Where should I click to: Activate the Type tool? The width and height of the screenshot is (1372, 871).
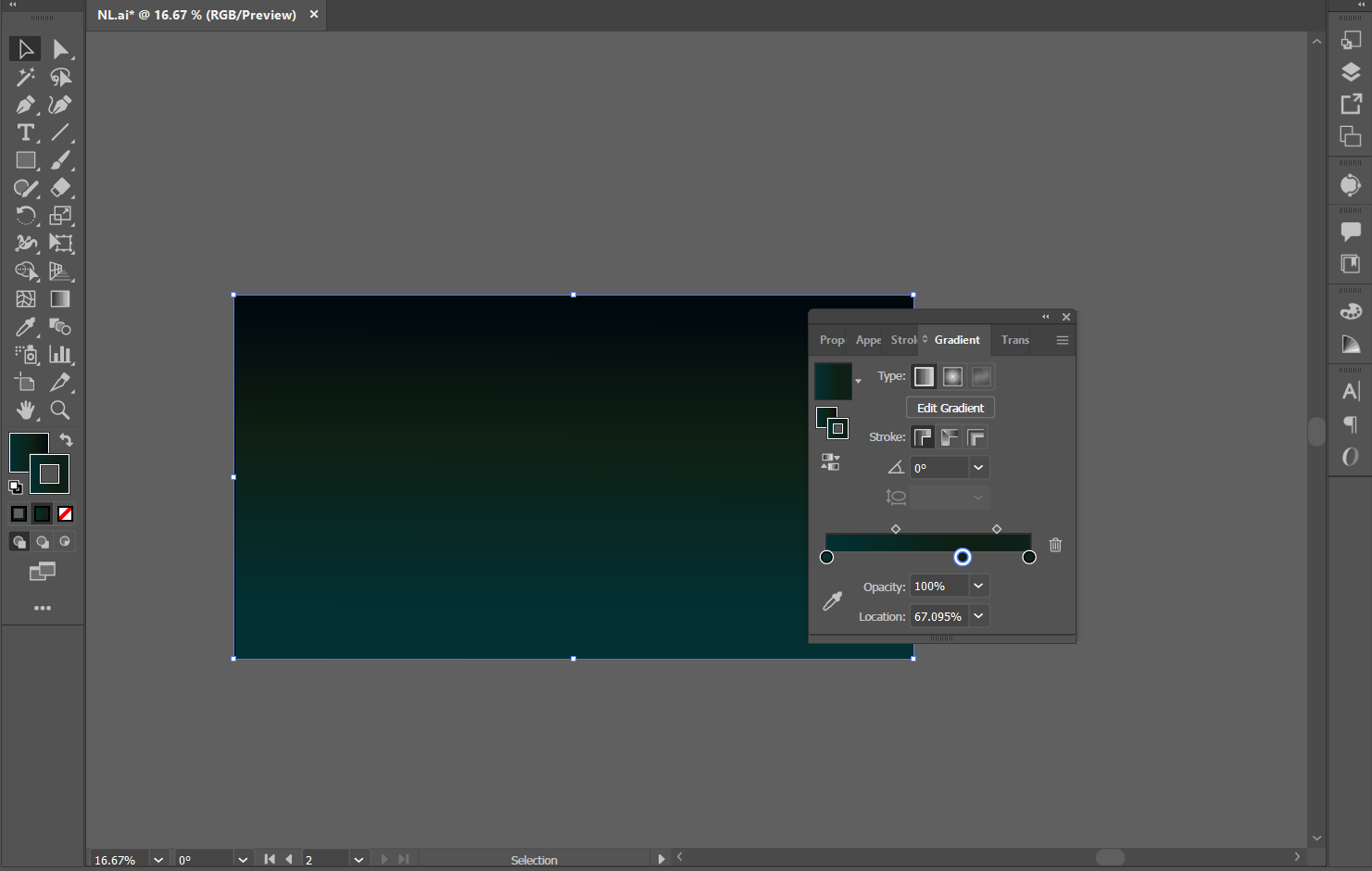pos(25,133)
